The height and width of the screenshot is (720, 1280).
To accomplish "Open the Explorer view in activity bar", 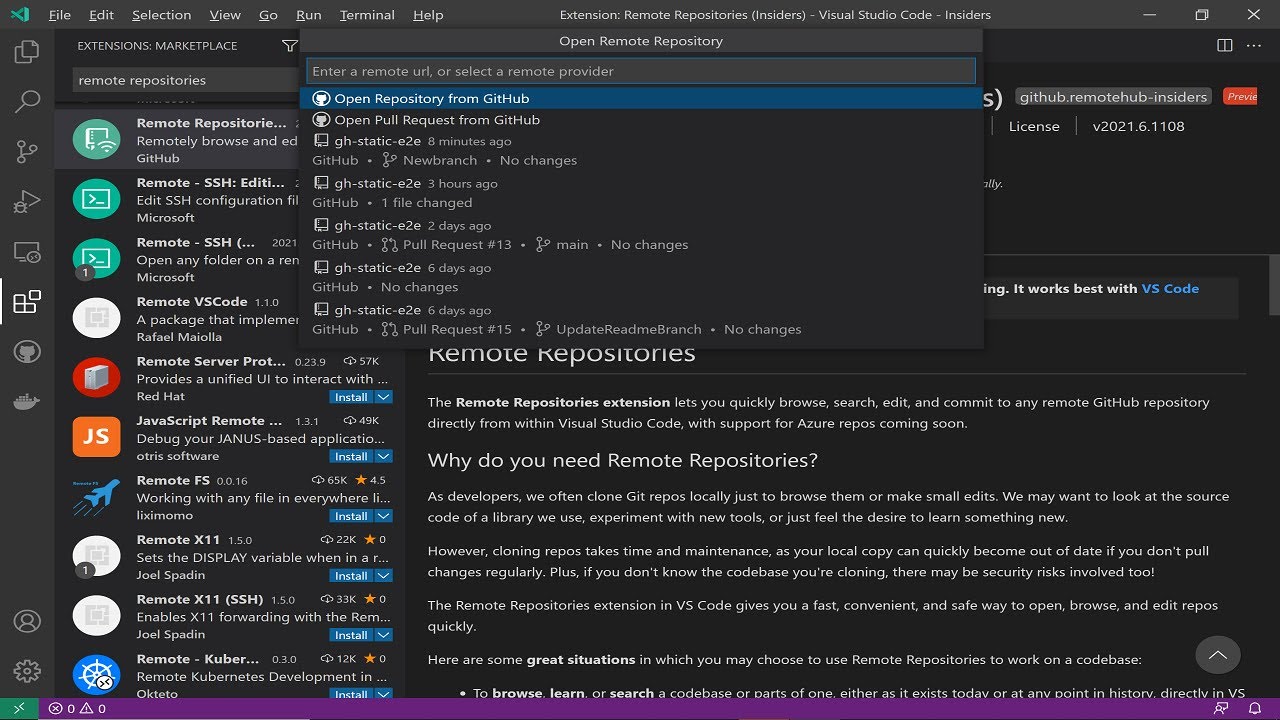I will click(27, 51).
